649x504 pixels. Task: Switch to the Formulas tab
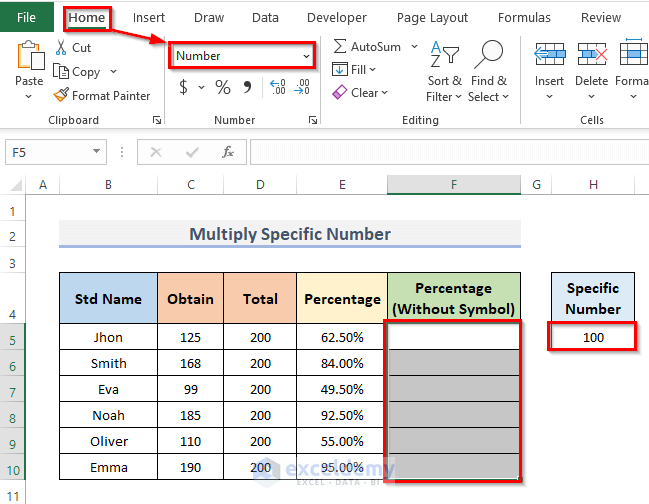[523, 17]
